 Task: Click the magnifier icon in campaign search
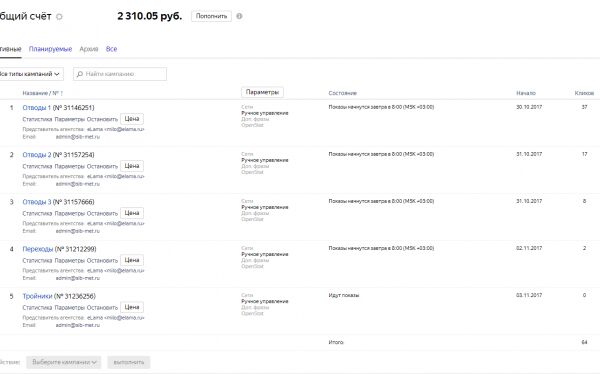tap(80, 74)
